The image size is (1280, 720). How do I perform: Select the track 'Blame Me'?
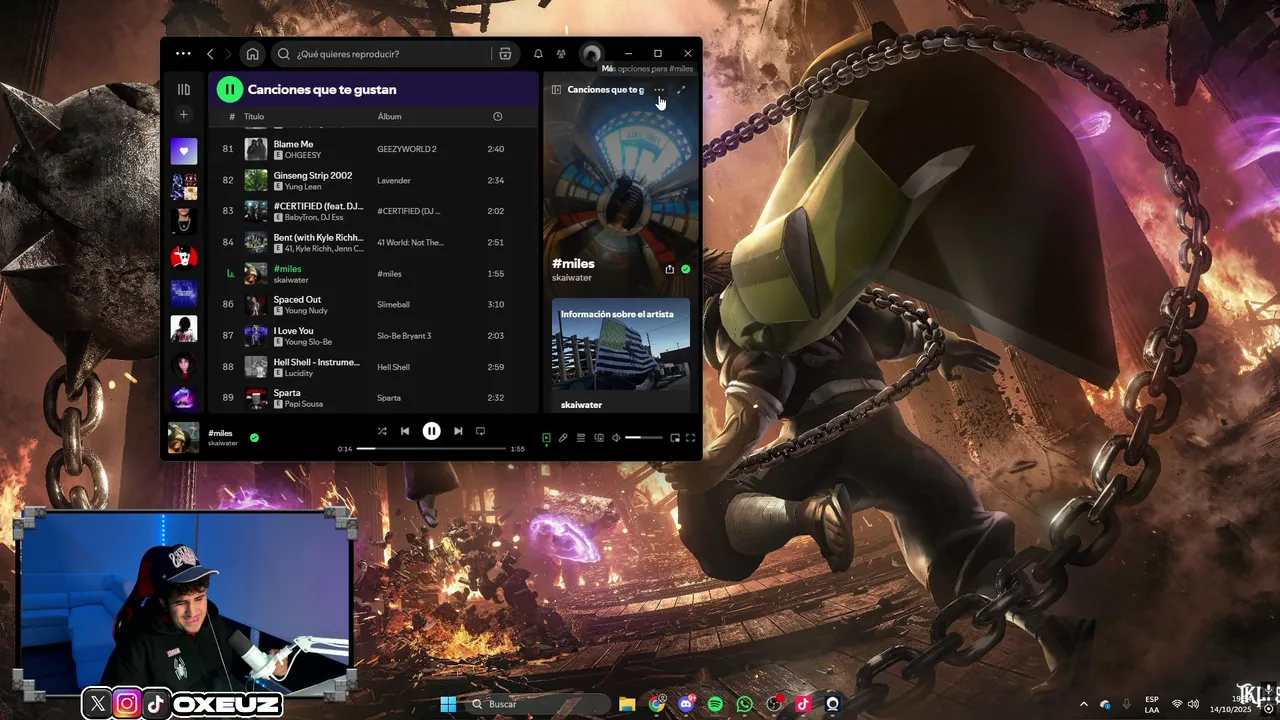click(293, 144)
